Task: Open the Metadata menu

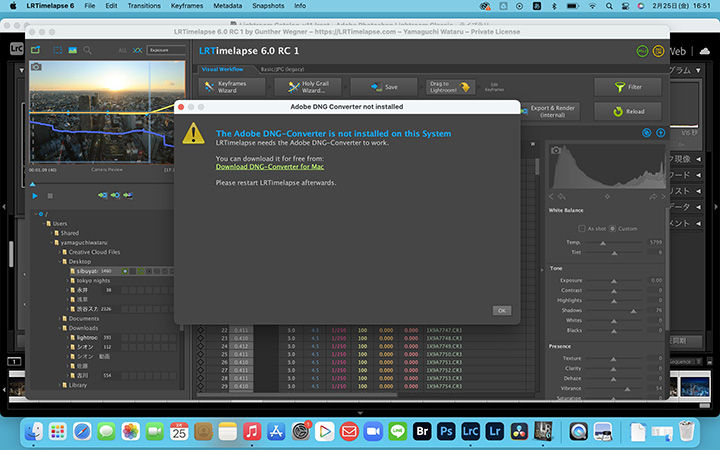Action: tap(228, 6)
